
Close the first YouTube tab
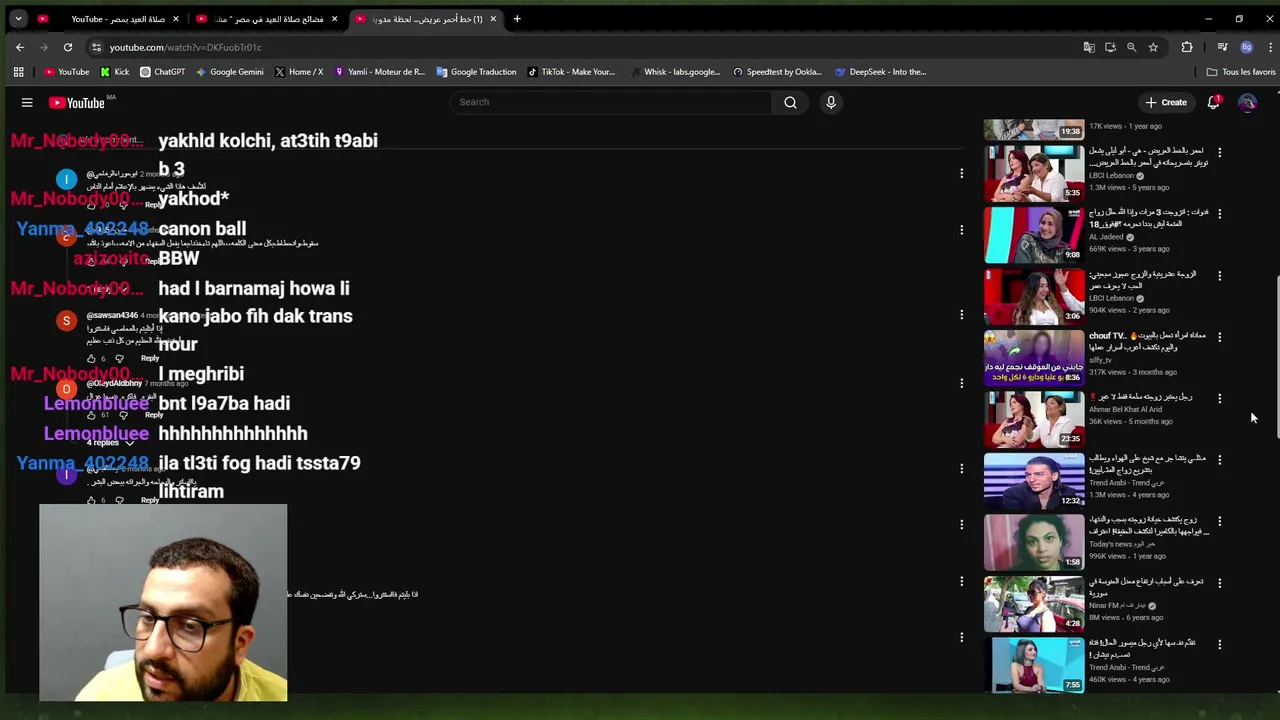coord(176,19)
